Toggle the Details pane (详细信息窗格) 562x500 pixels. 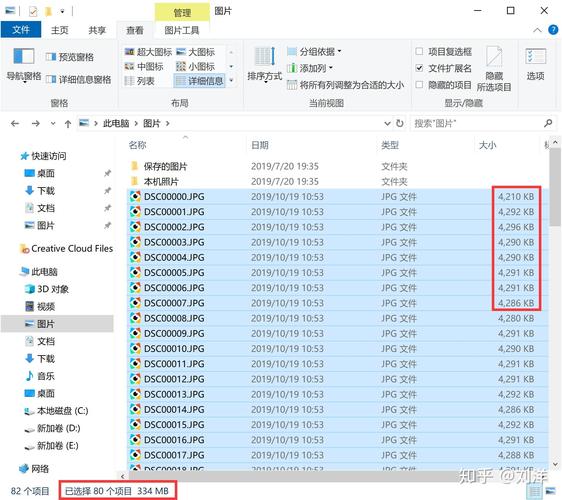78,79
